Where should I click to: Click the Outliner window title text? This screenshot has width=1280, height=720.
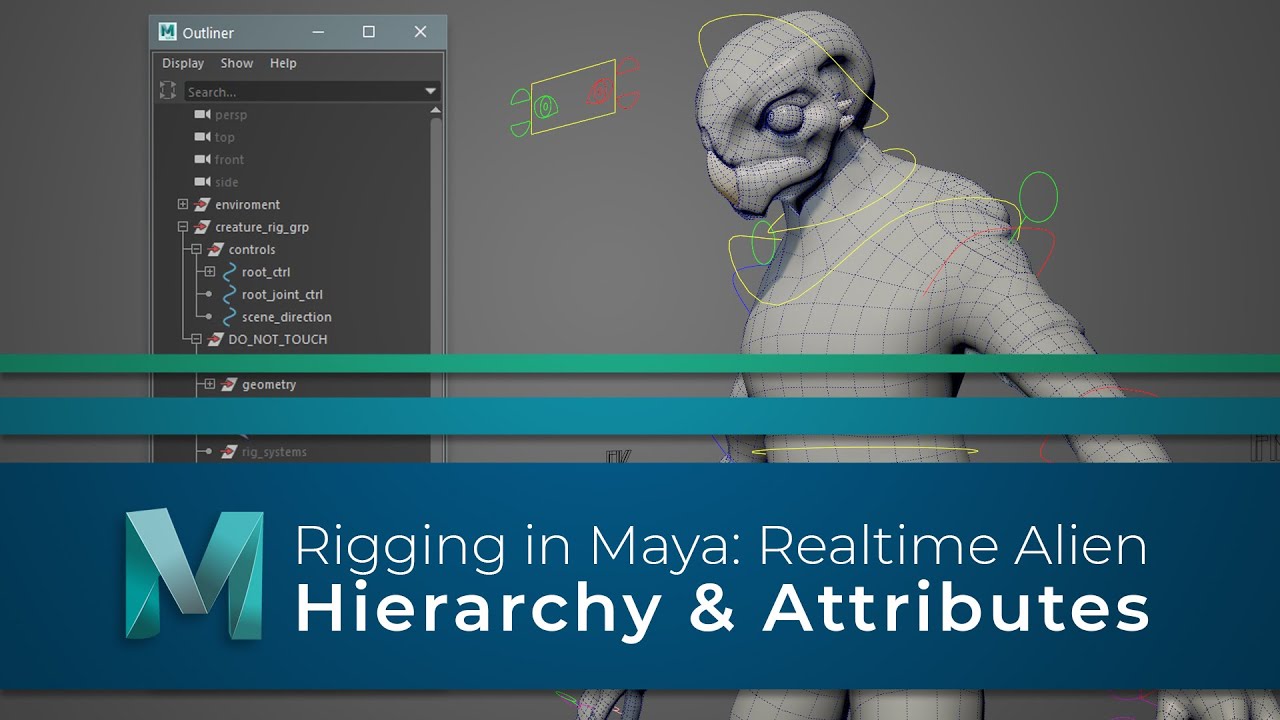(208, 33)
